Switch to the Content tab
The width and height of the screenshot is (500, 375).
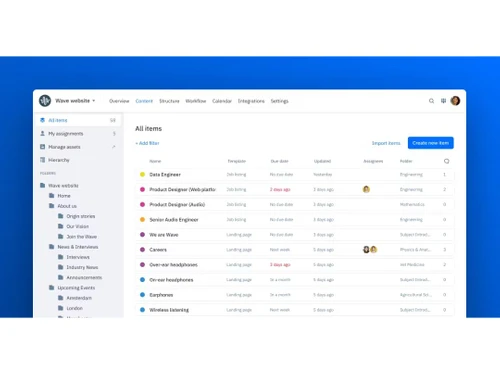tap(144, 101)
